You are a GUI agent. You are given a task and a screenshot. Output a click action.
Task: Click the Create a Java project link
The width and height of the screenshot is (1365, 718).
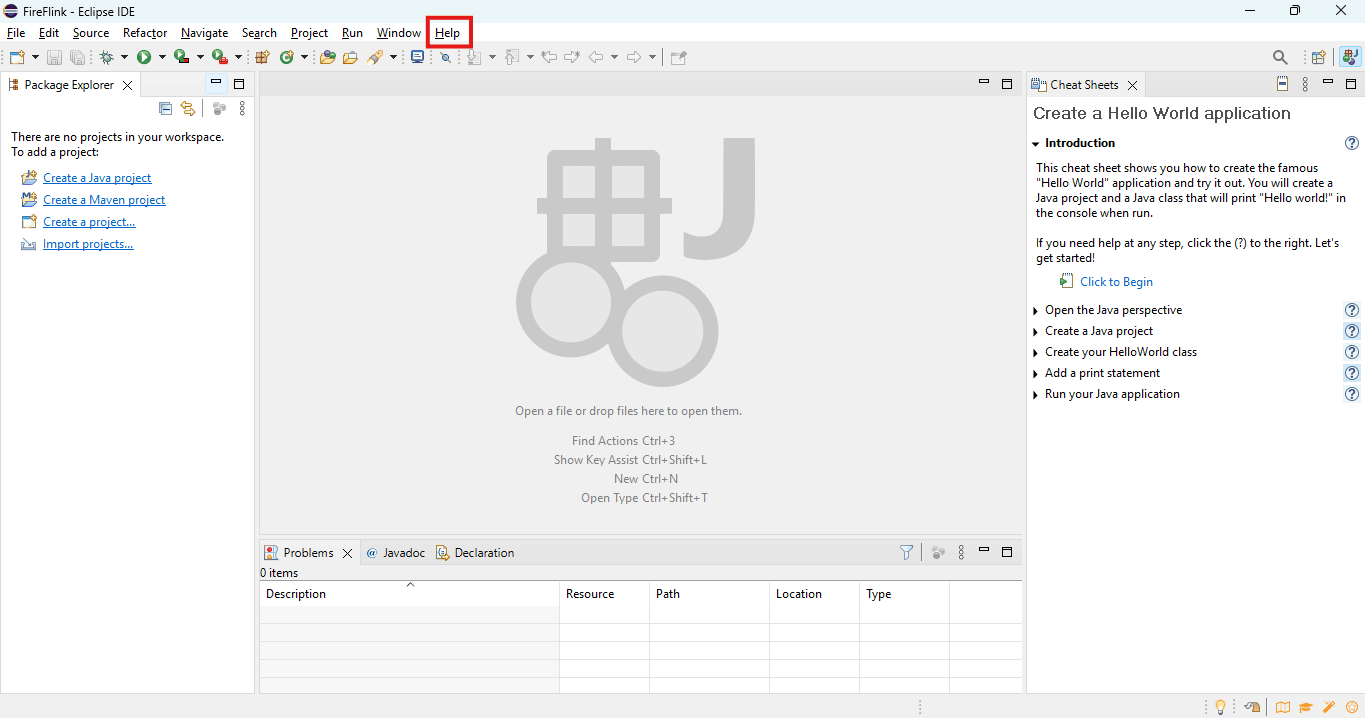(x=97, y=178)
